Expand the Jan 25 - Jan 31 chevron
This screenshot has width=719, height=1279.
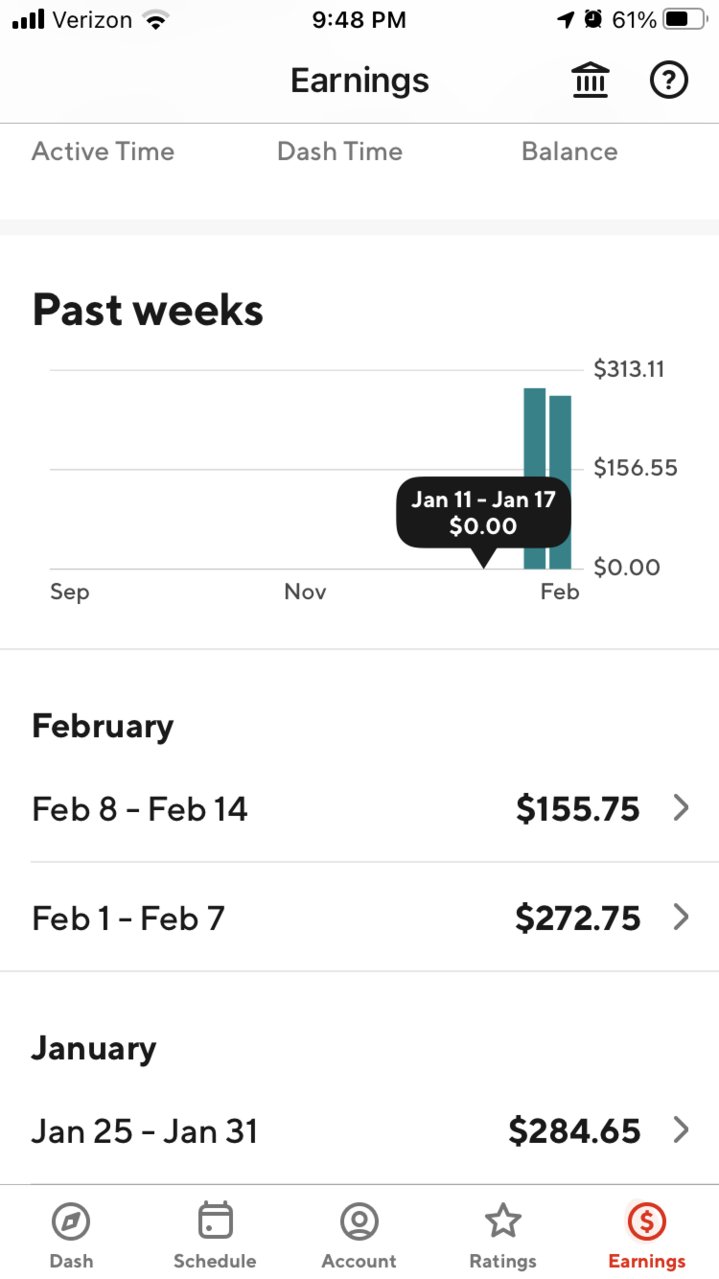click(x=681, y=1131)
